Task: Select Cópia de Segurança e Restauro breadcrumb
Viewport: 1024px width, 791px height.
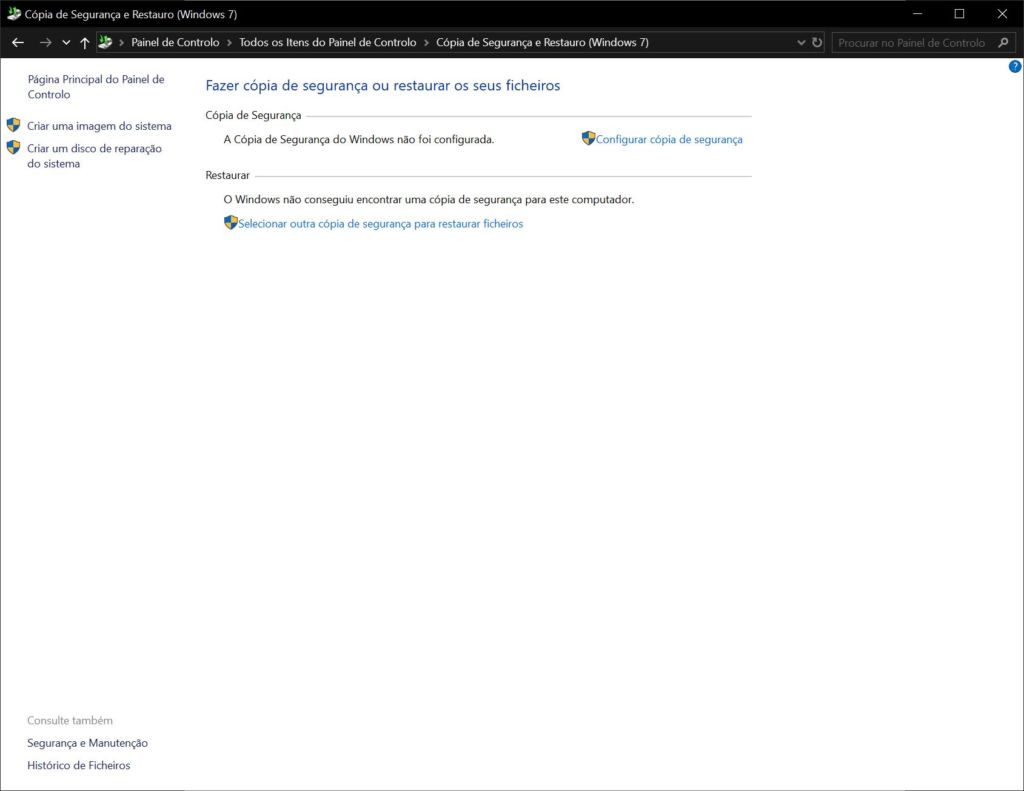Action: pos(542,42)
